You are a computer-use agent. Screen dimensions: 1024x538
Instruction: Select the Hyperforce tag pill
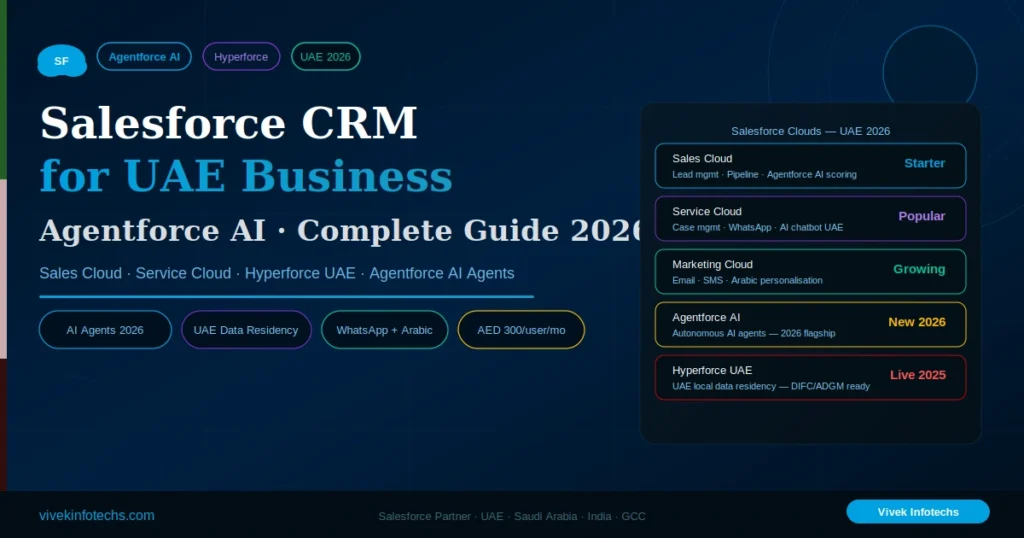(241, 57)
